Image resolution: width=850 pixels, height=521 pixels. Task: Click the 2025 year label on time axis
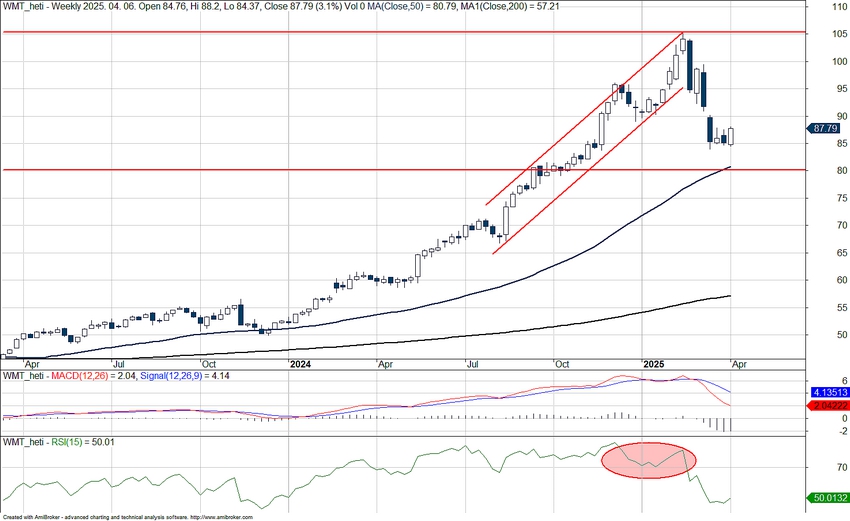point(654,364)
